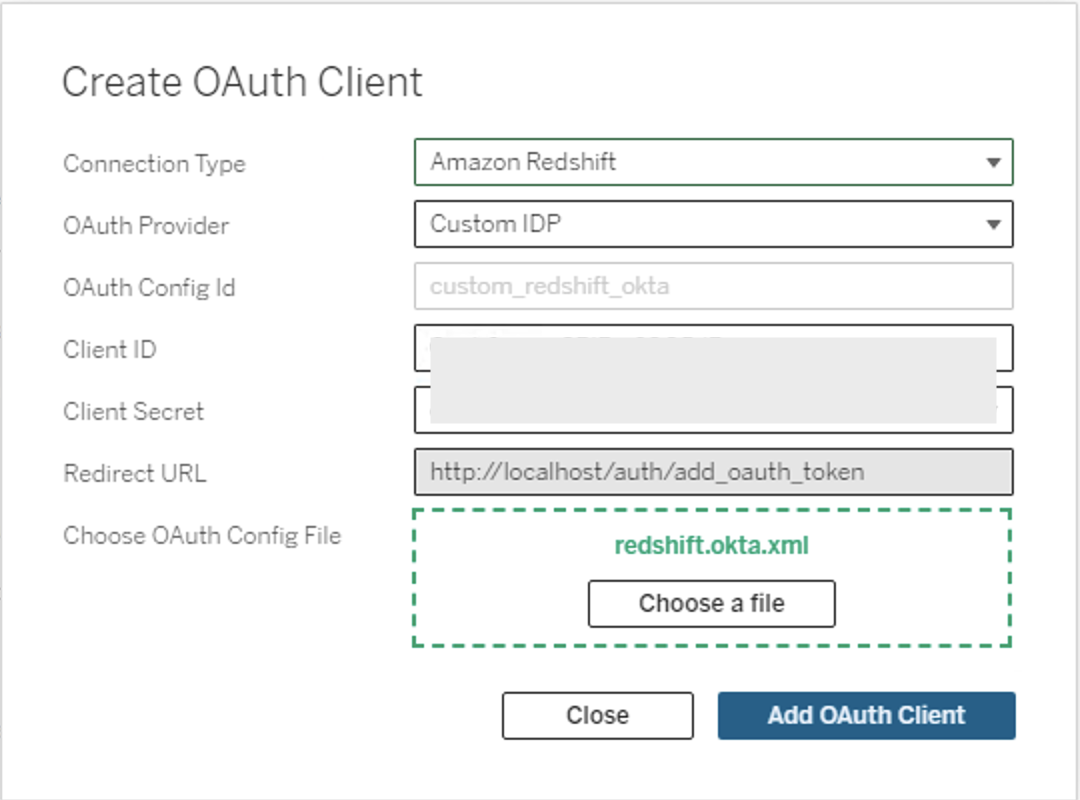This screenshot has height=800, width=1080.
Task: Click the Choose OAuth Config File label
Action: point(202,535)
